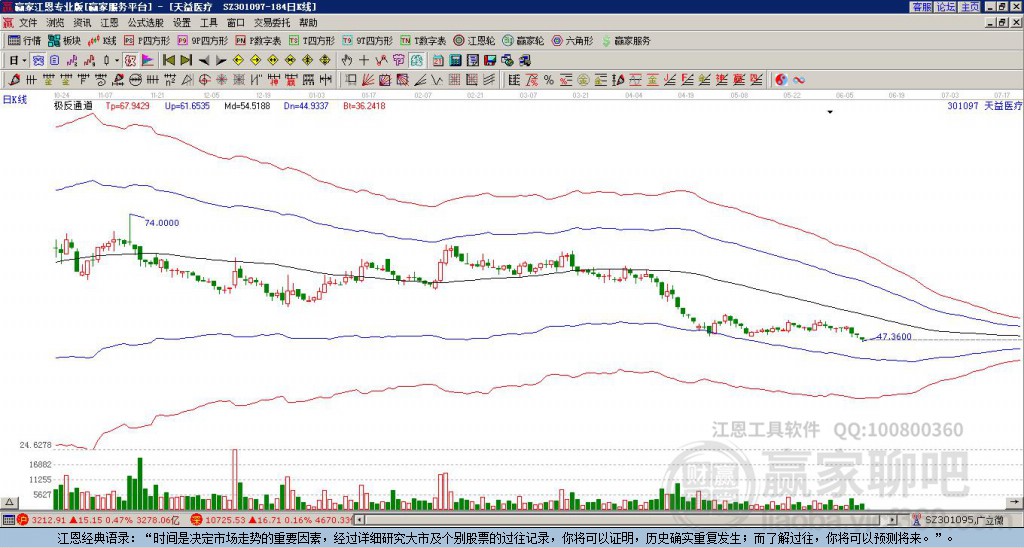This screenshot has width=1024, height=548.
Task: Click the 行情 toolbar button
Action: pos(24,40)
